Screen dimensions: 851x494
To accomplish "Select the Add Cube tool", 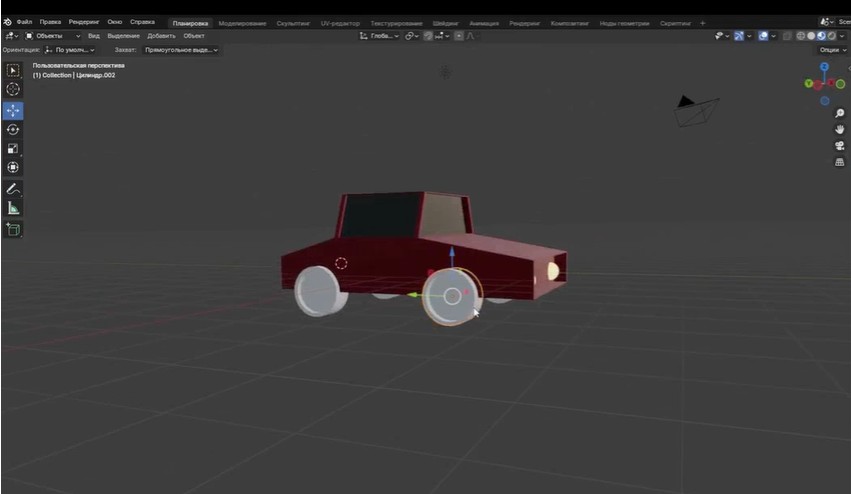I will (13, 229).
